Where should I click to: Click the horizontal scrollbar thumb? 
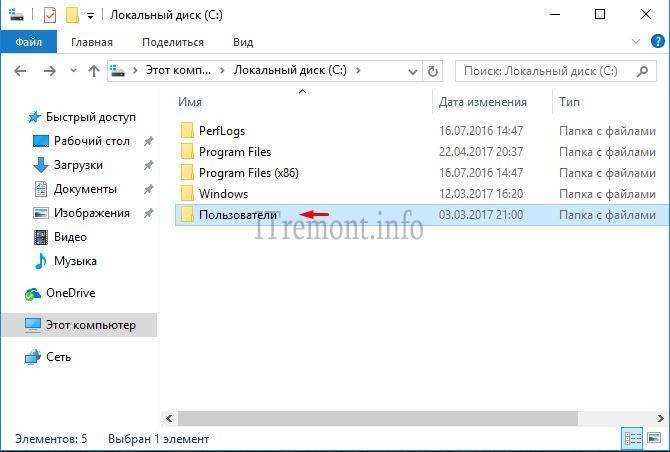[x=378, y=418]
